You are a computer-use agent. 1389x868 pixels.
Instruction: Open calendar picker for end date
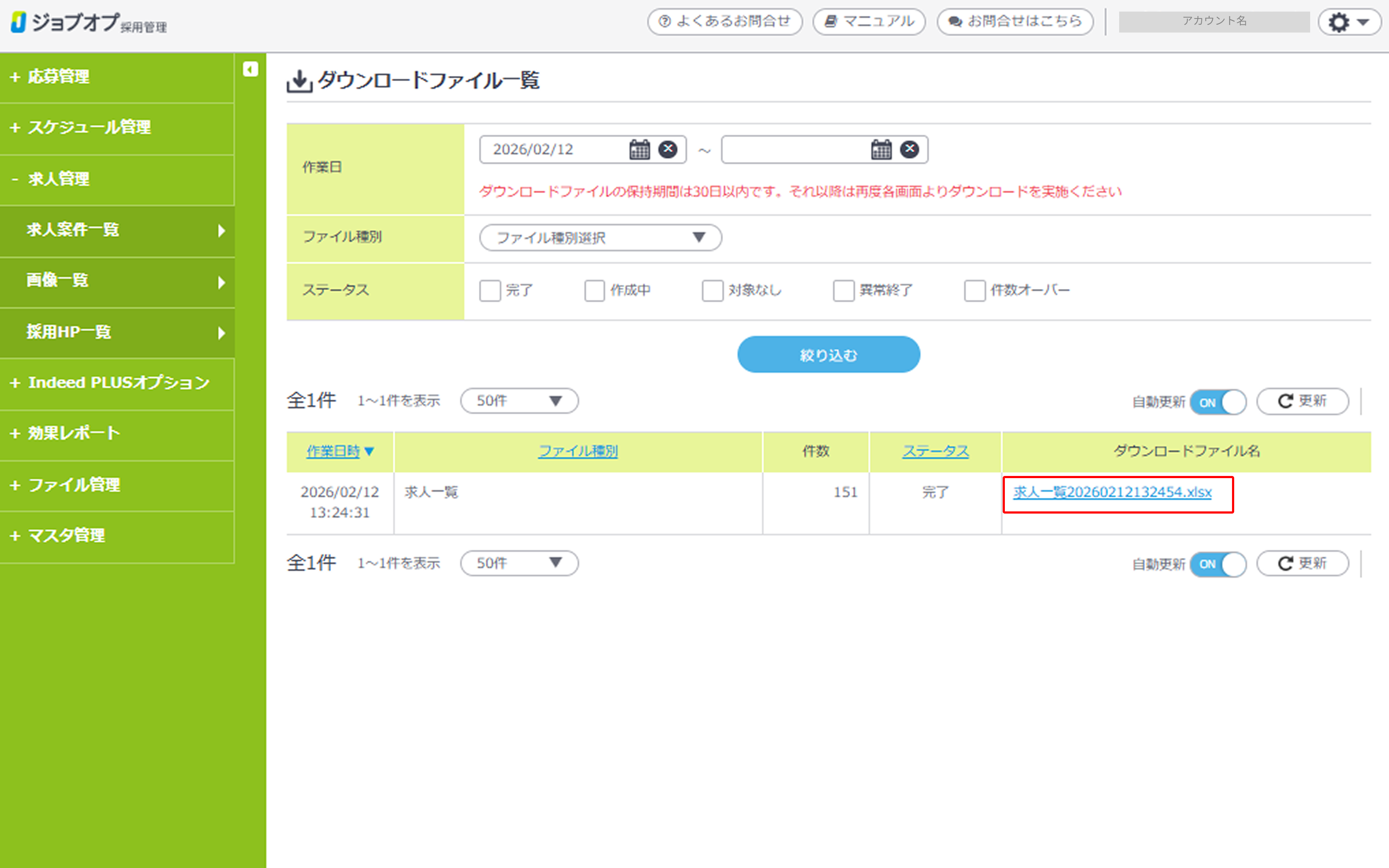(x=881, y=149)
